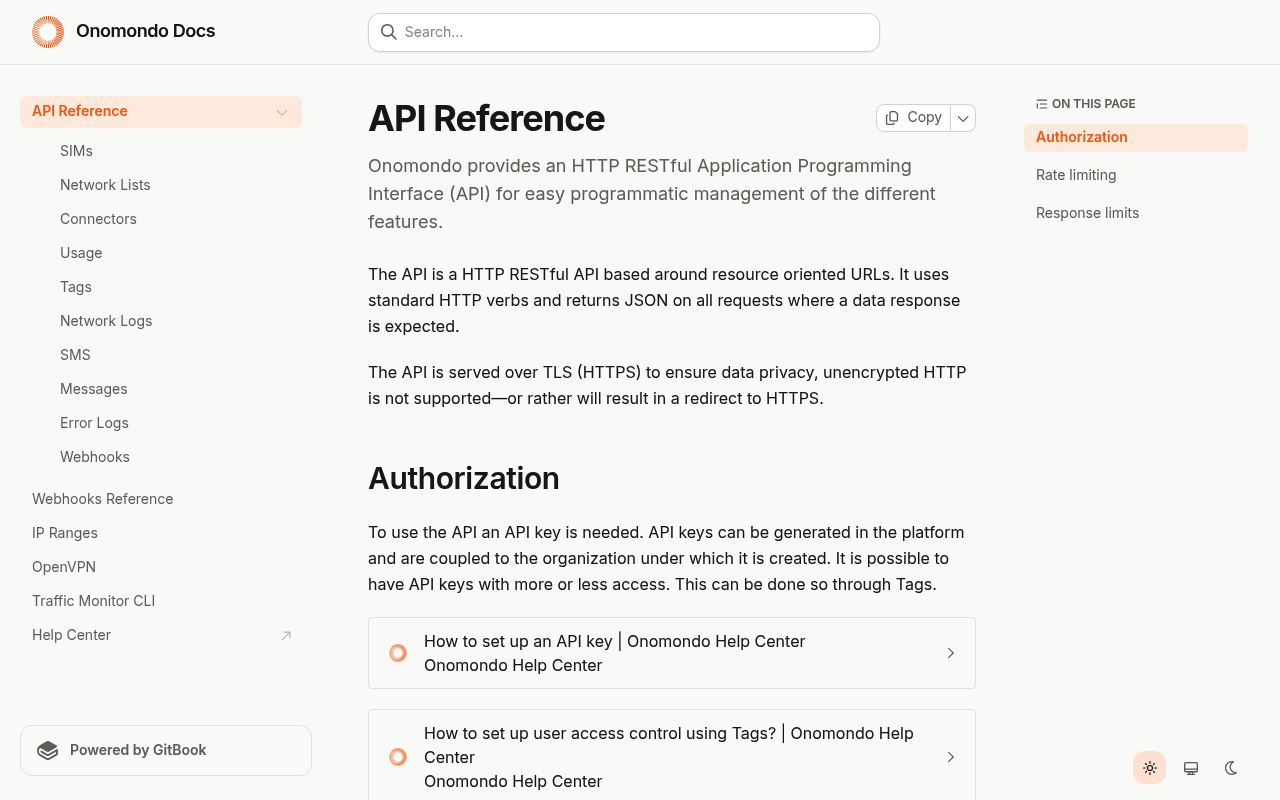Jump to Authorization section in page outline

(1136, 138)
